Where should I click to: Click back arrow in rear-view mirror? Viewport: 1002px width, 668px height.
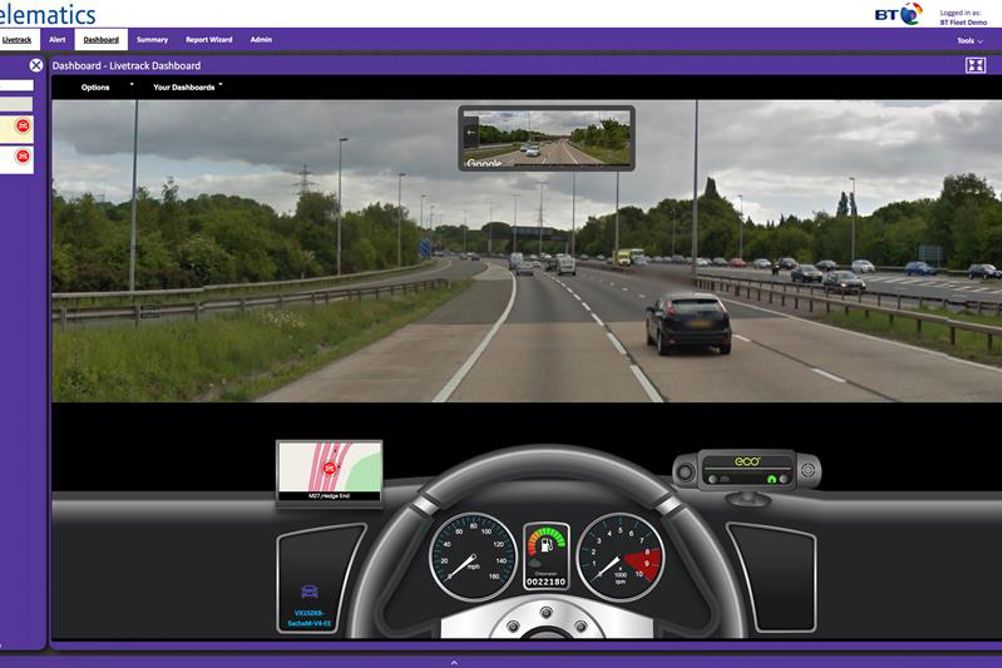coord(471,132)
